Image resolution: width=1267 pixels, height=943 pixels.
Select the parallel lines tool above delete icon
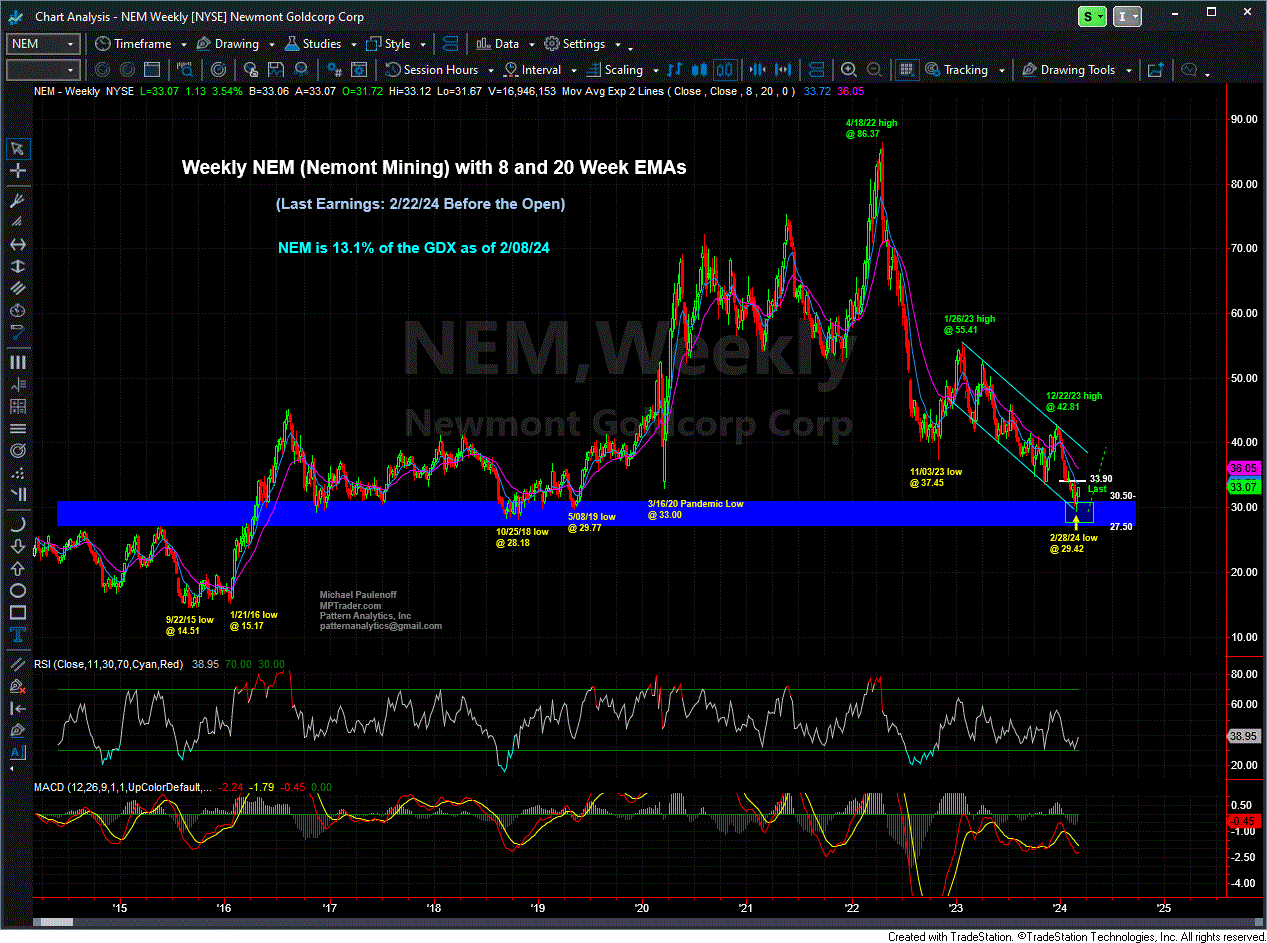[17, 664]
